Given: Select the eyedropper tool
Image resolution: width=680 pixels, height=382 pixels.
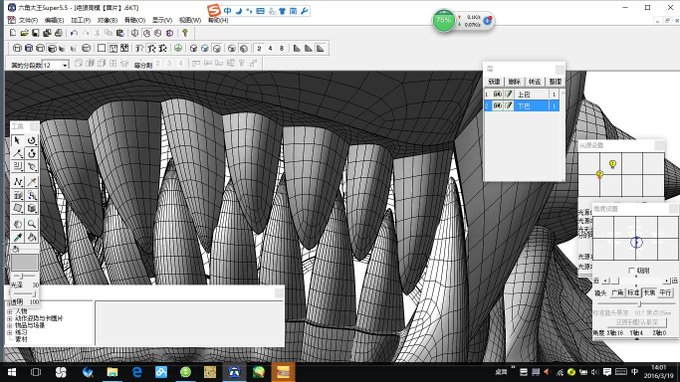Looking at the screenshot, I should pyautogui.click(x=17, y=237).
